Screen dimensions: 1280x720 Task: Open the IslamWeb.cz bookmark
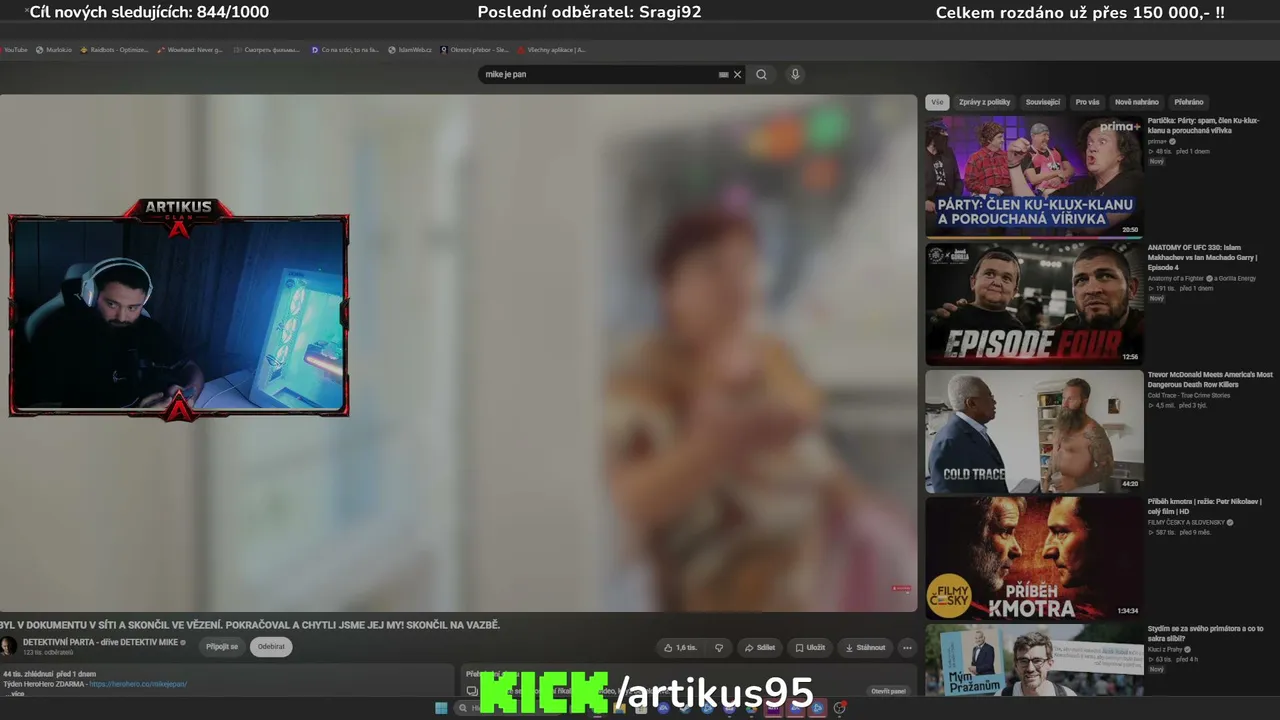[410, 49]
